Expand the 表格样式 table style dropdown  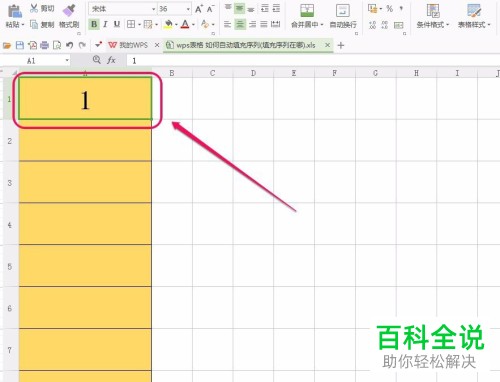(x=489, y=25)
